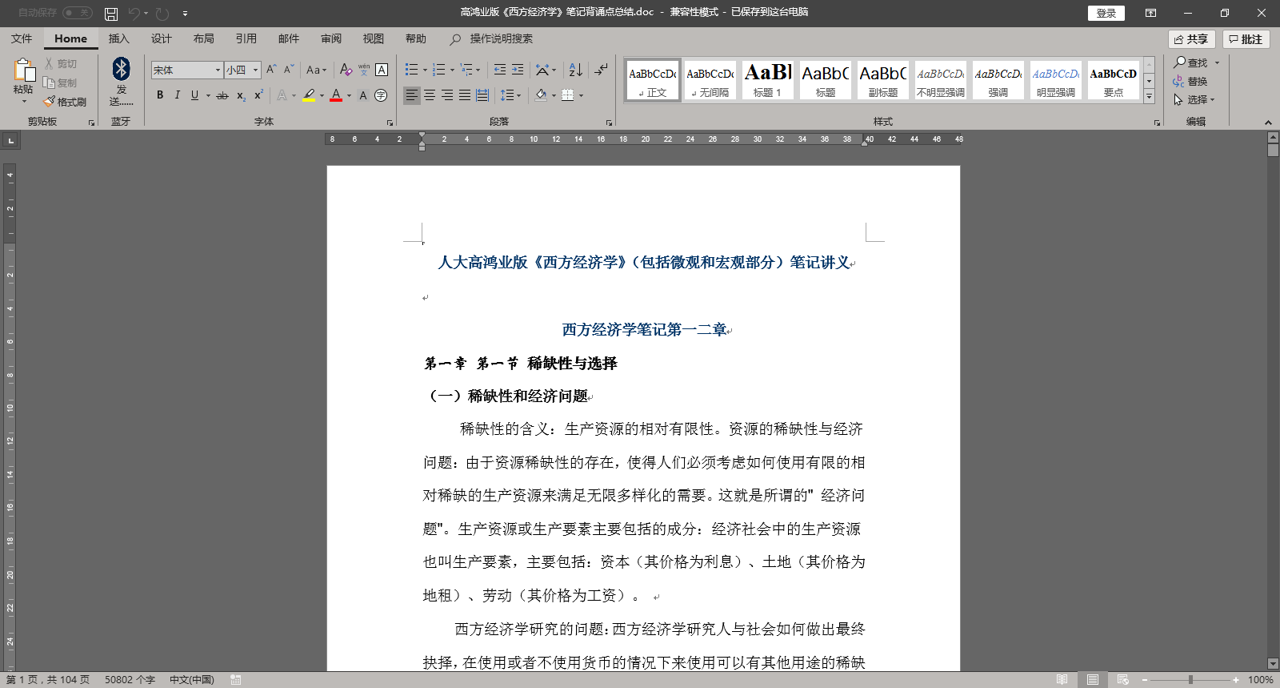Decrease font size with the shrink font icon
The height and width of the screenshot is (688, 1280).
click(x=289, y=70)
